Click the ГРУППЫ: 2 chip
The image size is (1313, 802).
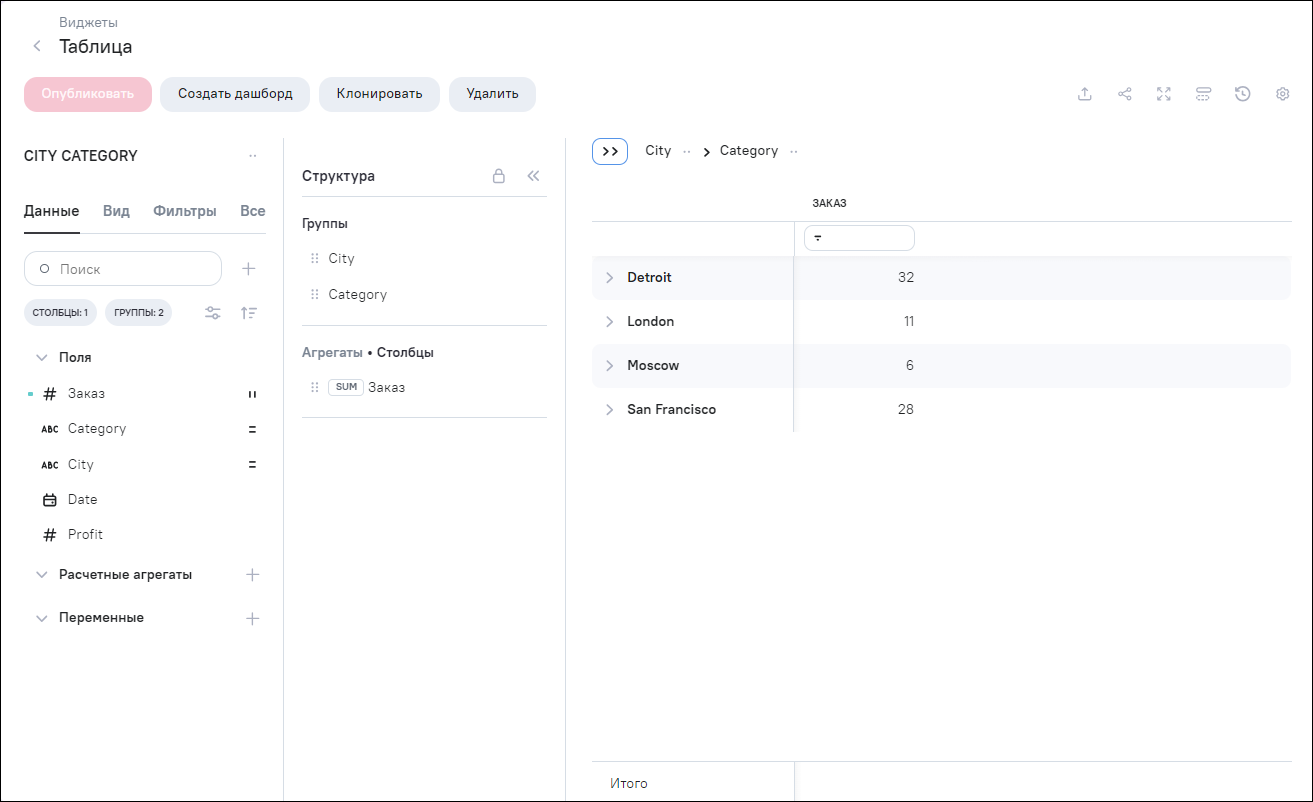(x=139, y=313)
